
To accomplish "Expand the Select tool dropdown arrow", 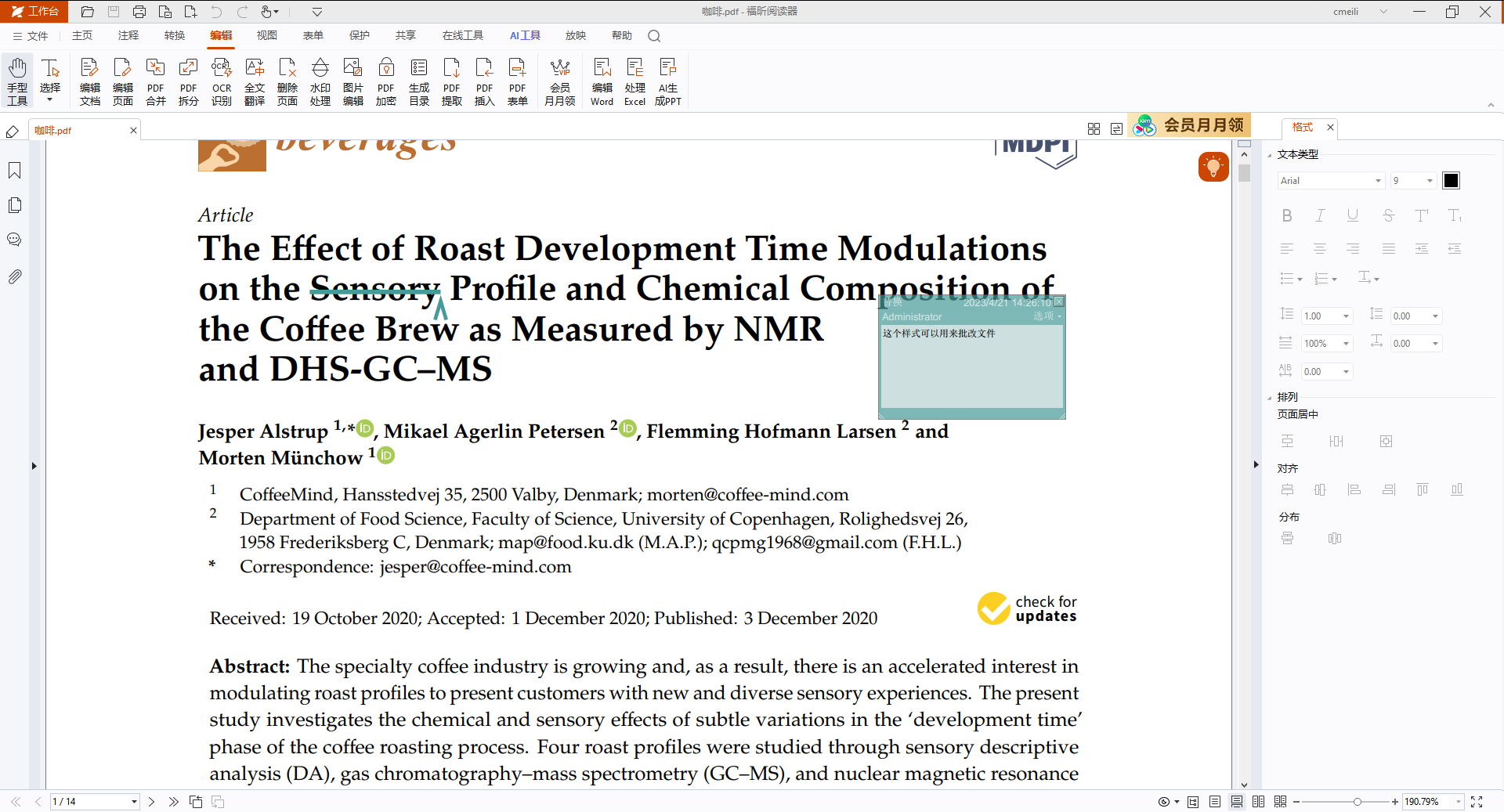I will (50, 100).
